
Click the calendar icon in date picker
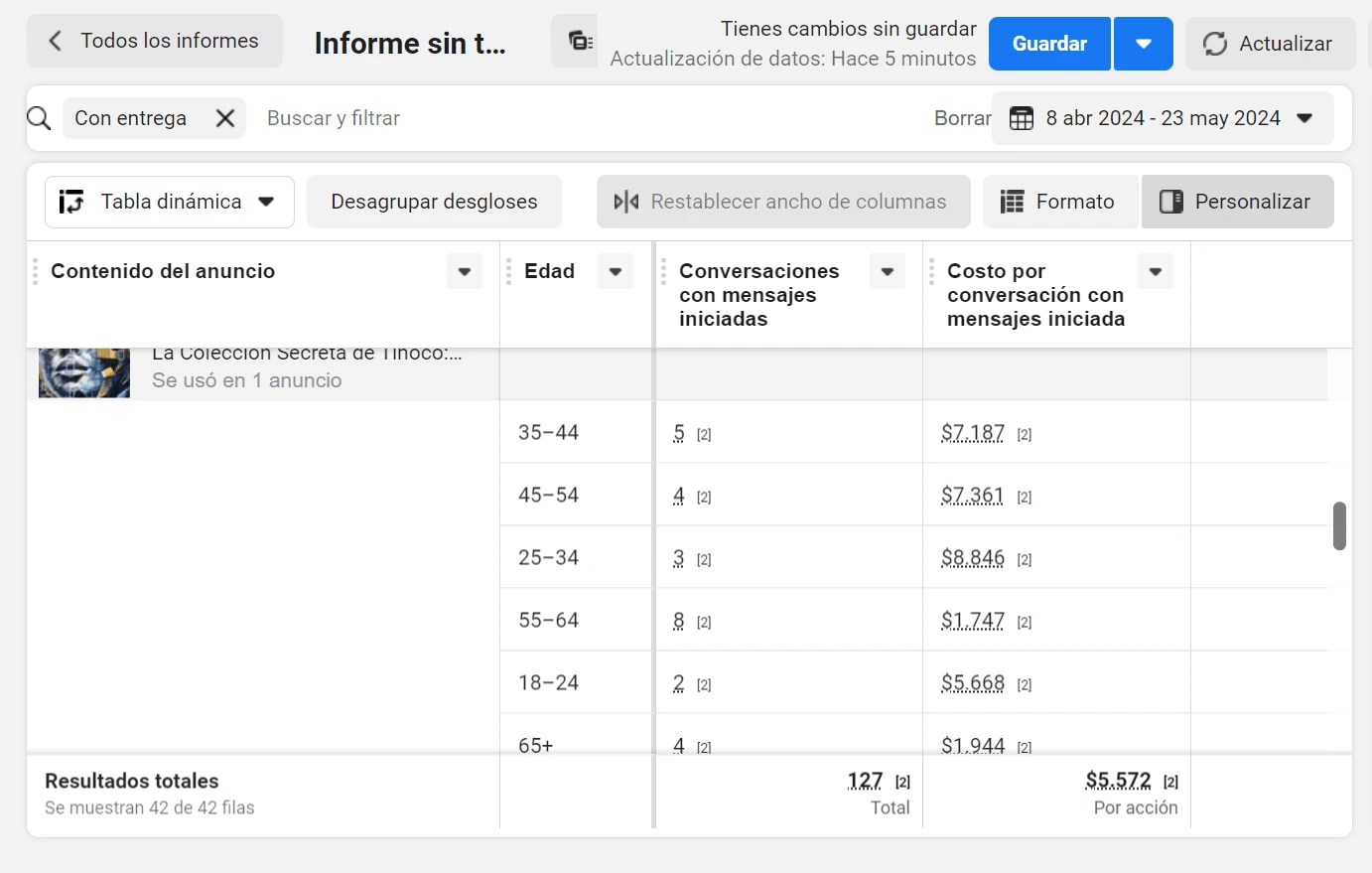(x=1022, y=118)
